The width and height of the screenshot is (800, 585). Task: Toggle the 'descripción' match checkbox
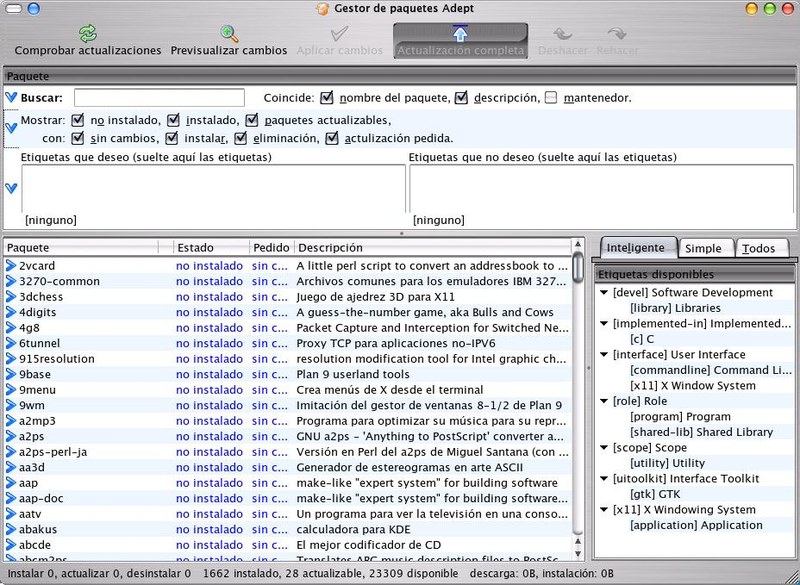461,97
